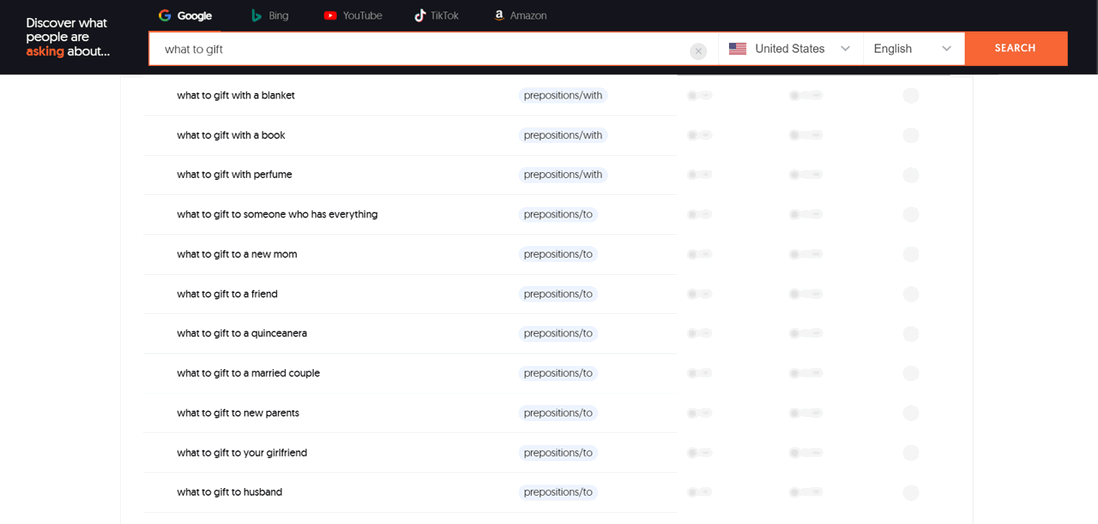Click the Google logo icon
This screenshot has height=524, width=1098.
(x=166, y=16)
